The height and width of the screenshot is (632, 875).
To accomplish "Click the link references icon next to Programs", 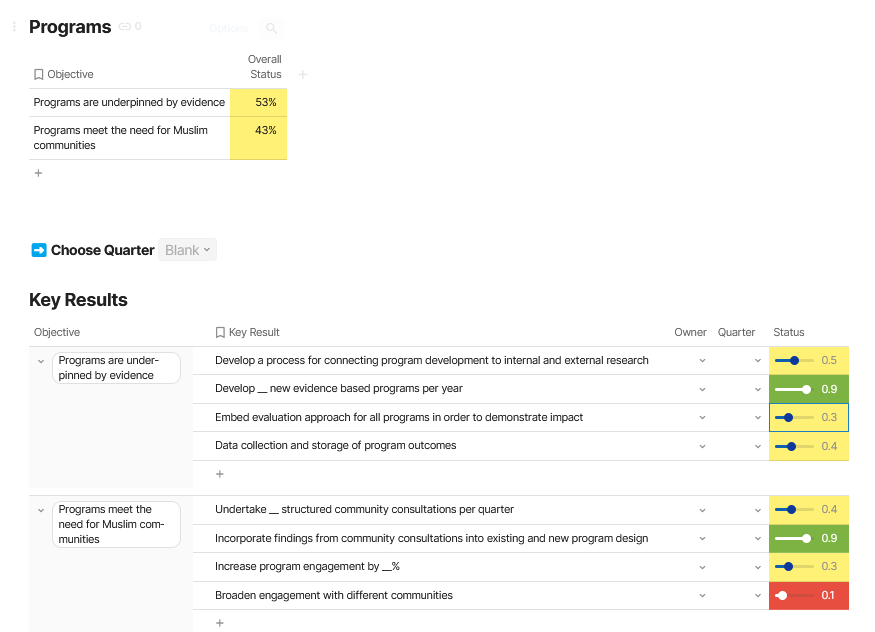I will pos(125,27).
